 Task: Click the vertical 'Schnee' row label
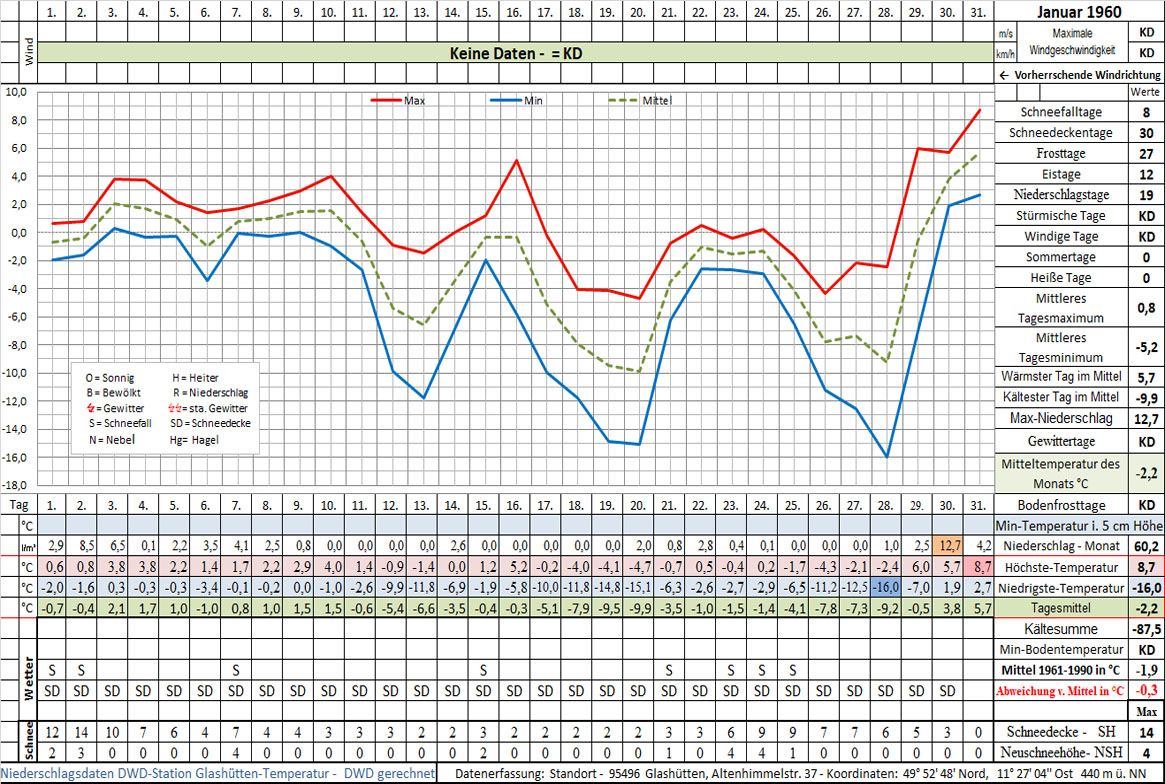pyautogui.click(x=27, y=742)
